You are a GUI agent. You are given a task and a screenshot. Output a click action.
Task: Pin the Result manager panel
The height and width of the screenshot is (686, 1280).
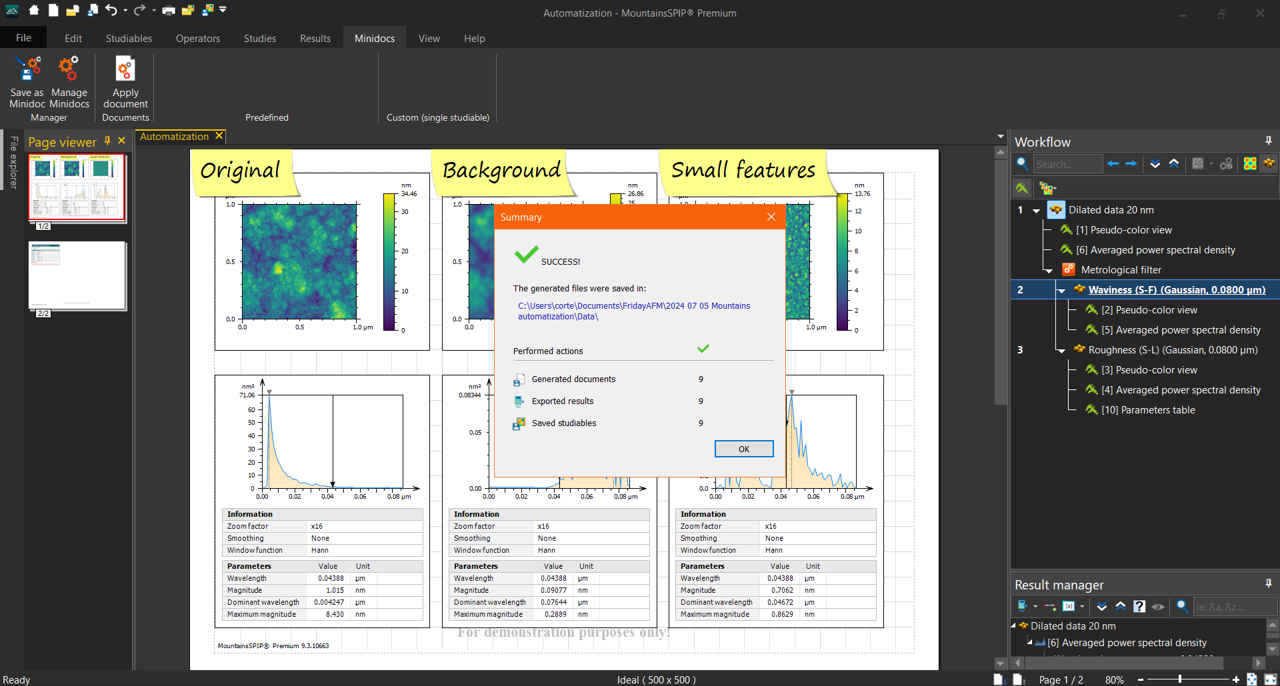(1268, 584)
